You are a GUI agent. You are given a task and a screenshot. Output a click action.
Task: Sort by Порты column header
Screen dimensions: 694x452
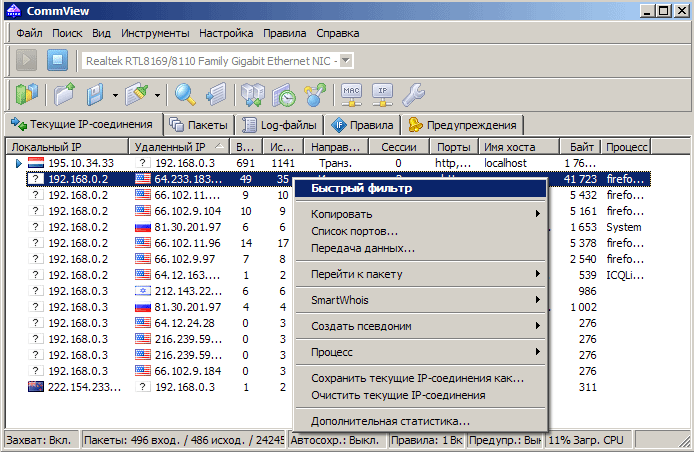pos(454,147)
